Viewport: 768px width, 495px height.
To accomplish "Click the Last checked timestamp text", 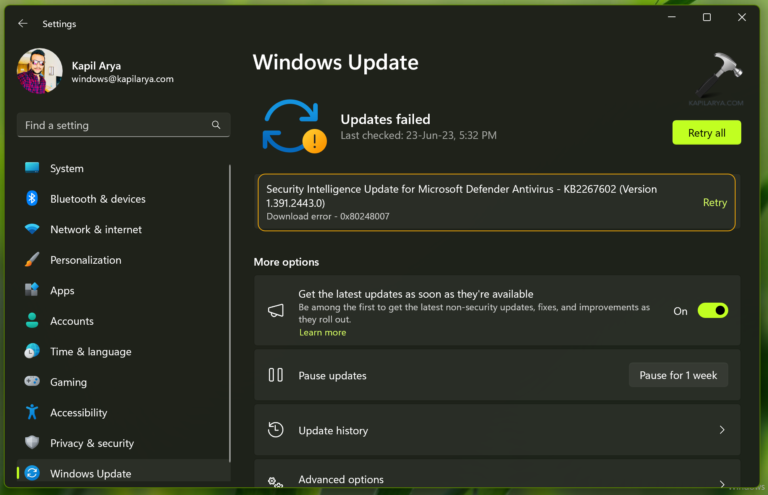I will pos(418,136).
